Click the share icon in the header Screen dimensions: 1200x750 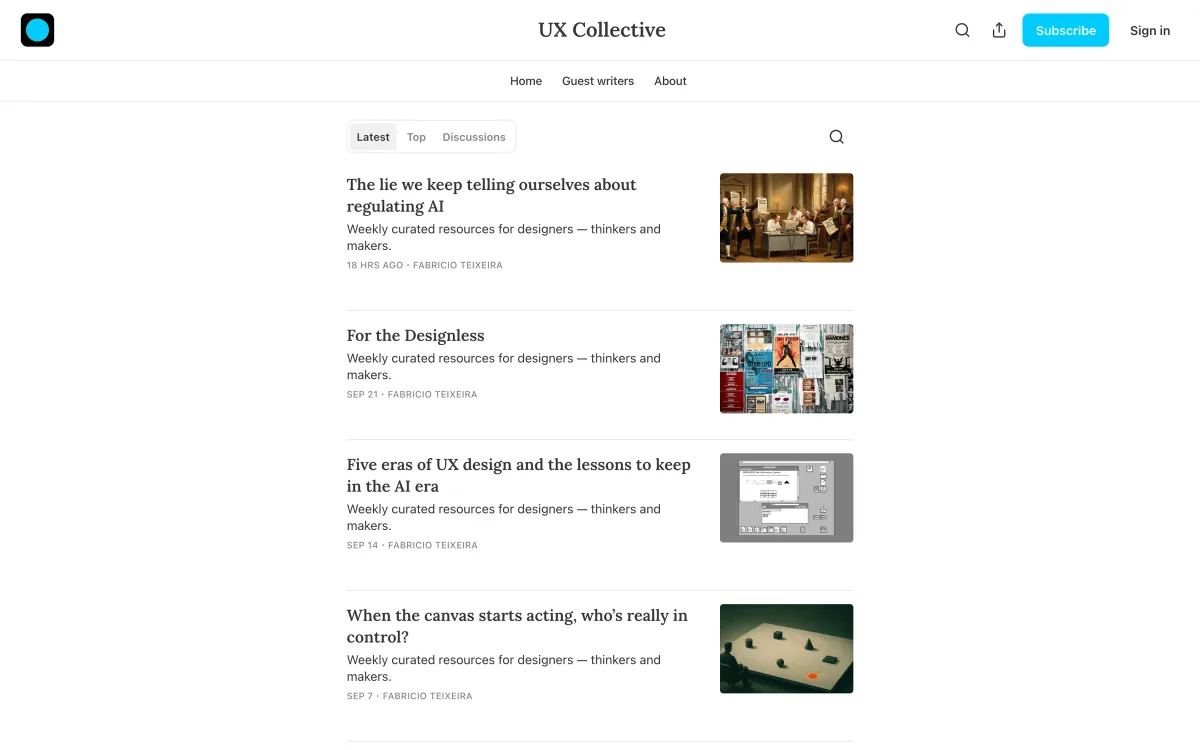tap(999, 30)
